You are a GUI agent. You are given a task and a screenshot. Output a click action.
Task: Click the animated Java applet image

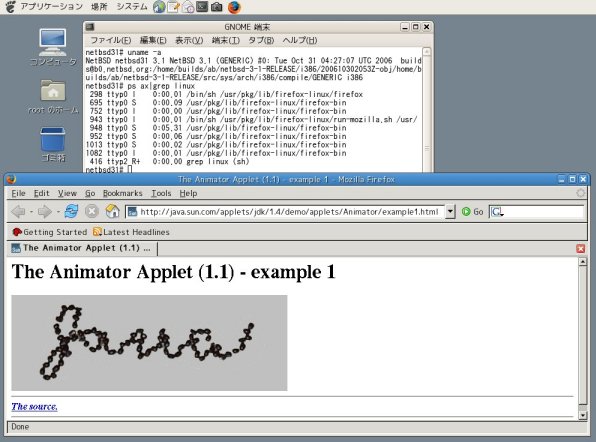click(149, 343)
